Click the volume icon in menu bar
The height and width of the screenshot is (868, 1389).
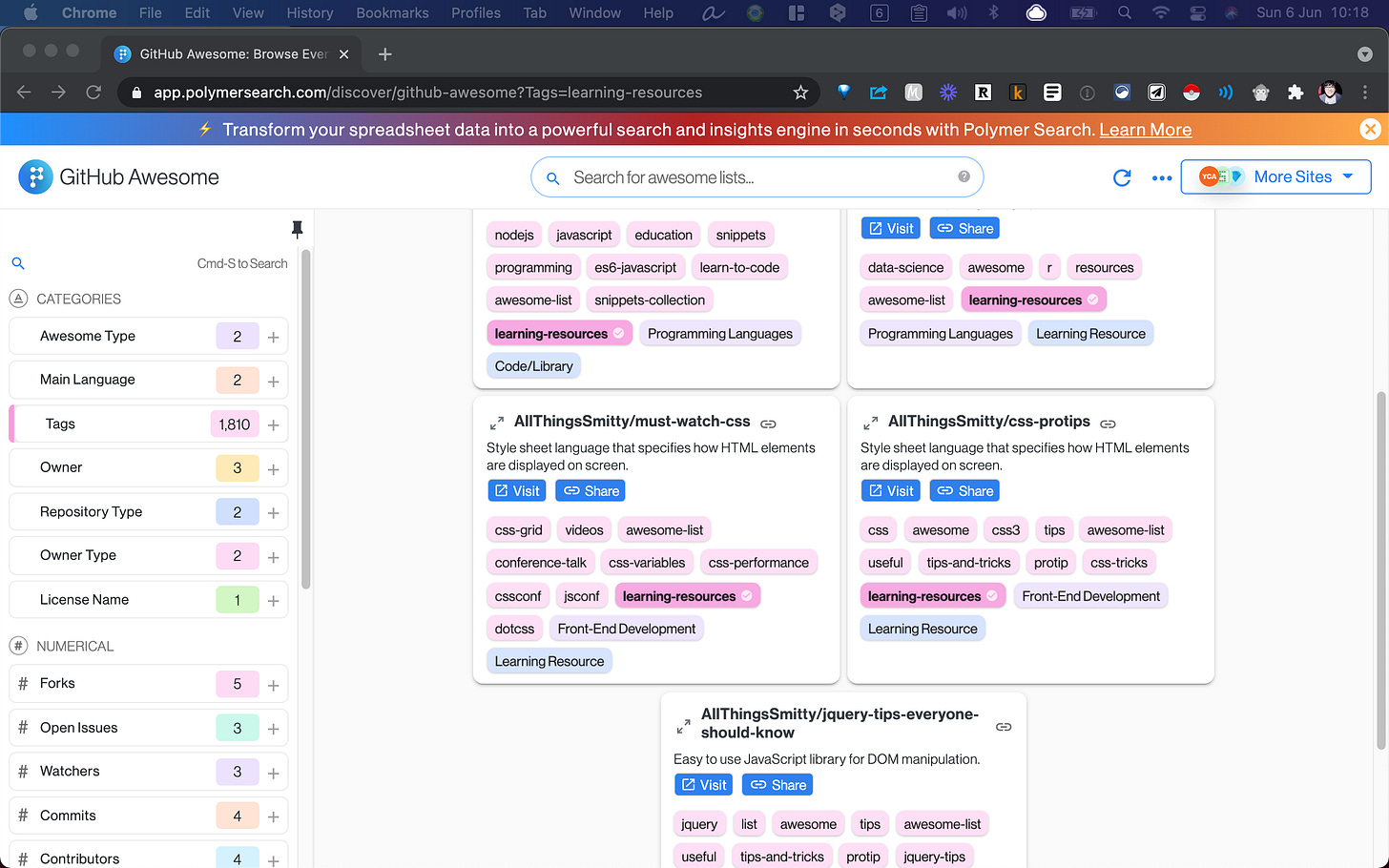[956, 13]
